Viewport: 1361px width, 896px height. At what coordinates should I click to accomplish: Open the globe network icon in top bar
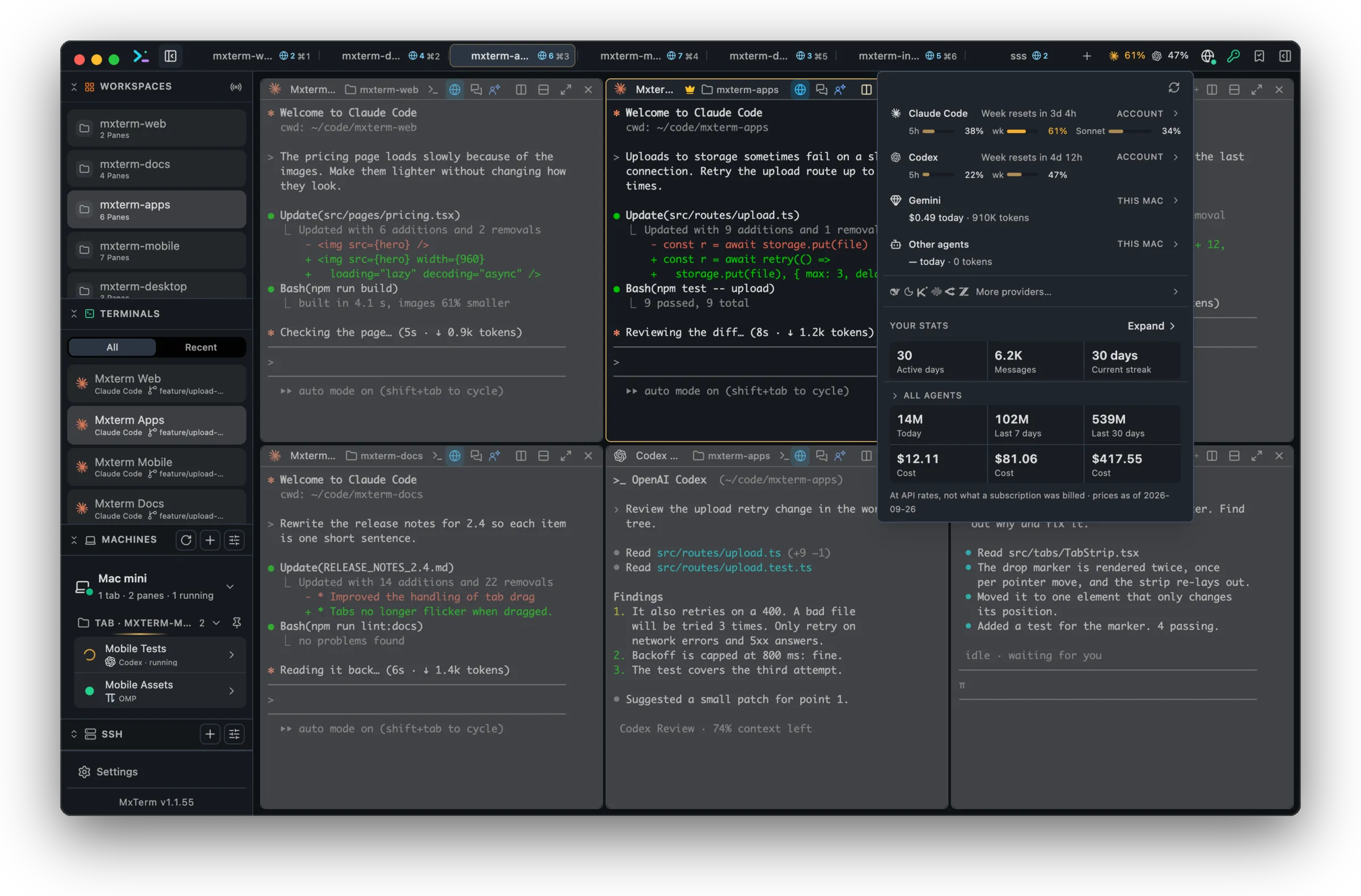[1207, 56]
